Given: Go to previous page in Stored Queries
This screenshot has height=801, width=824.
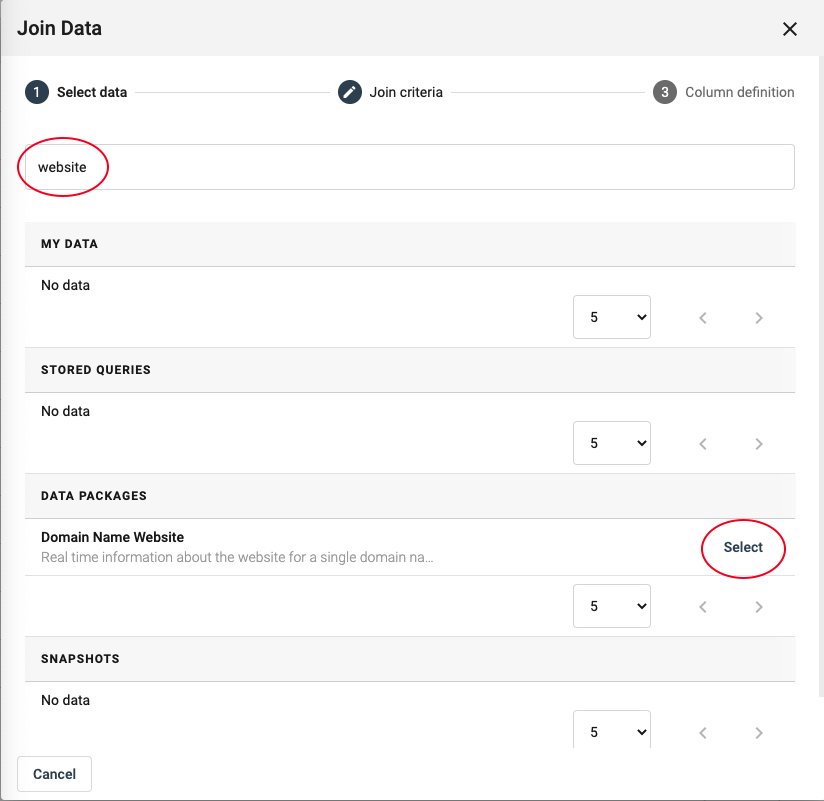Looking at the screenshot, I should click(x=703, y=444).
